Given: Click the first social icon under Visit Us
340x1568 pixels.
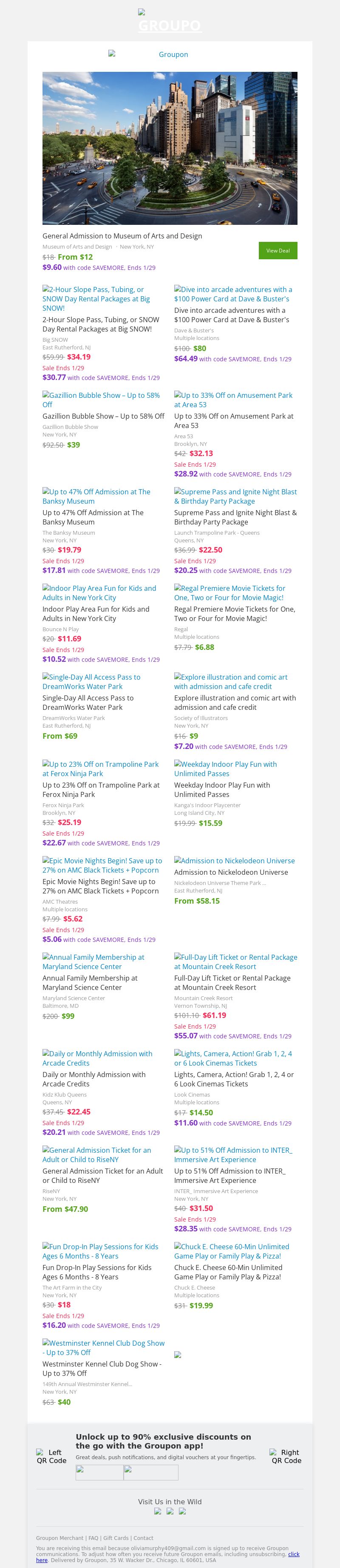Looking at the screenshot, I should tap(158, 1511).
